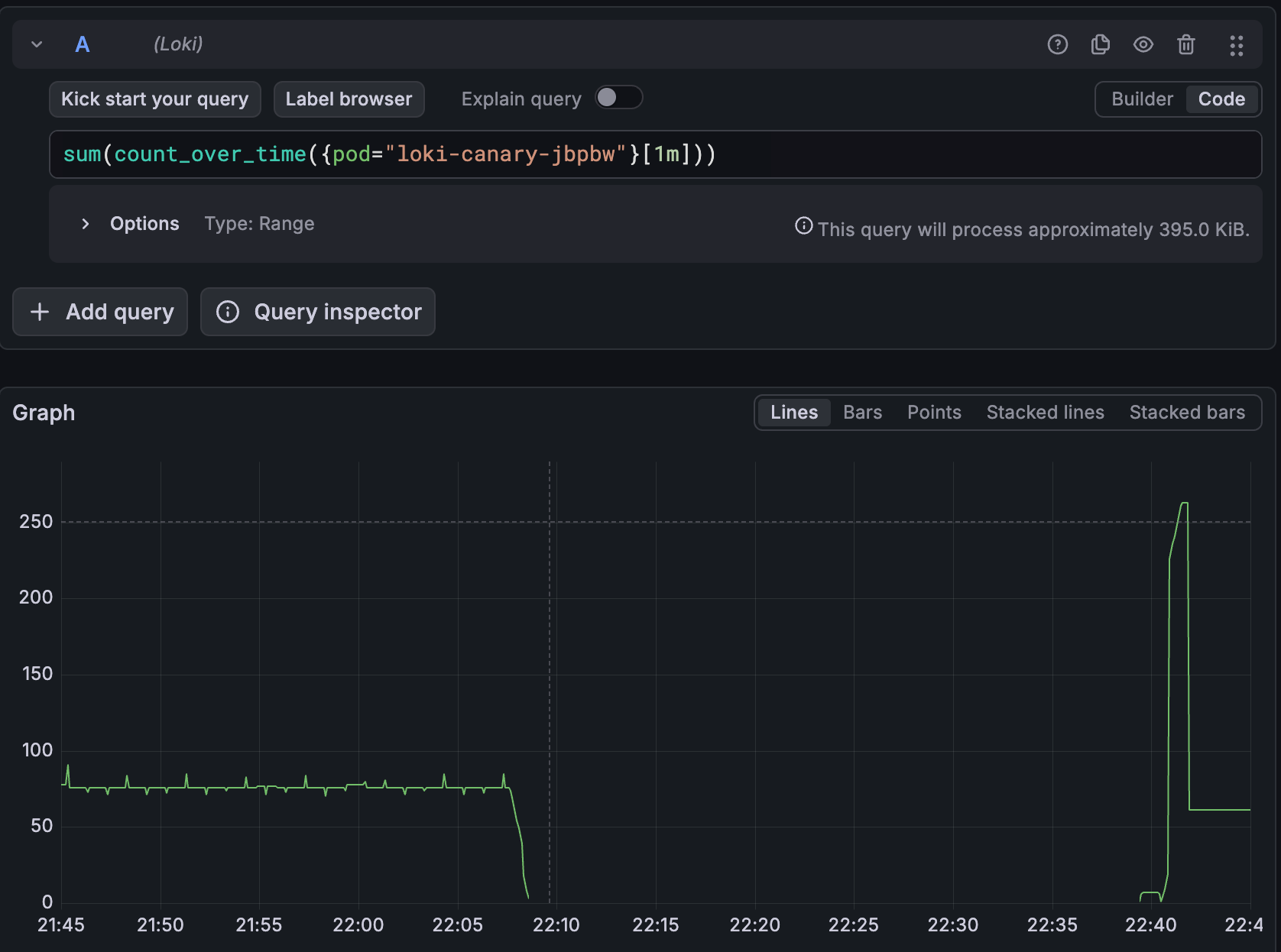Open the Label browser
This screenshot has height=952, width=1281.
(x=349, y=99)
